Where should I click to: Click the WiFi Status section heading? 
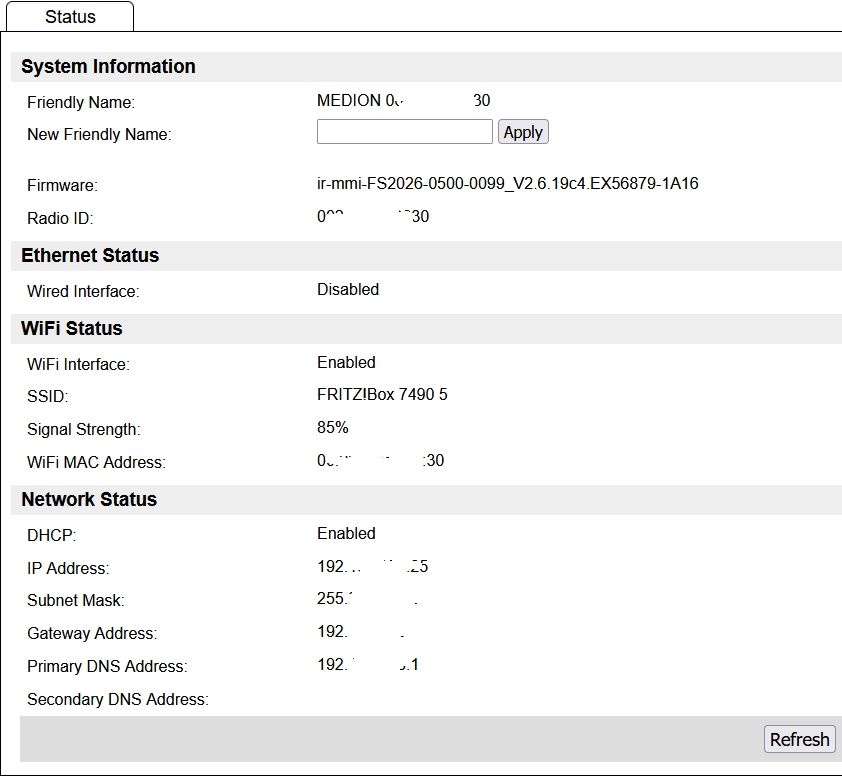click(72, 329)
